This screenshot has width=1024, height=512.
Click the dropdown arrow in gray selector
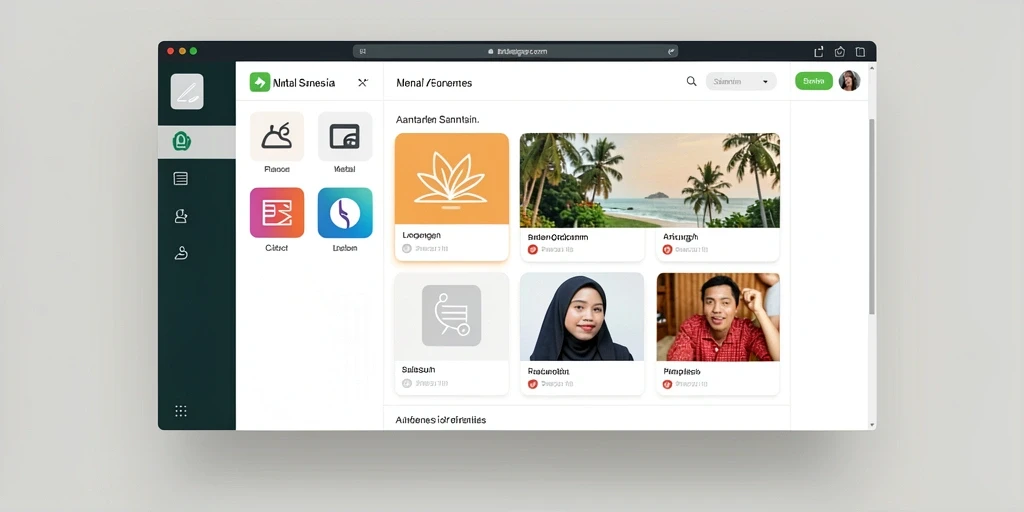pyautogui.click(x=765, y=82)
